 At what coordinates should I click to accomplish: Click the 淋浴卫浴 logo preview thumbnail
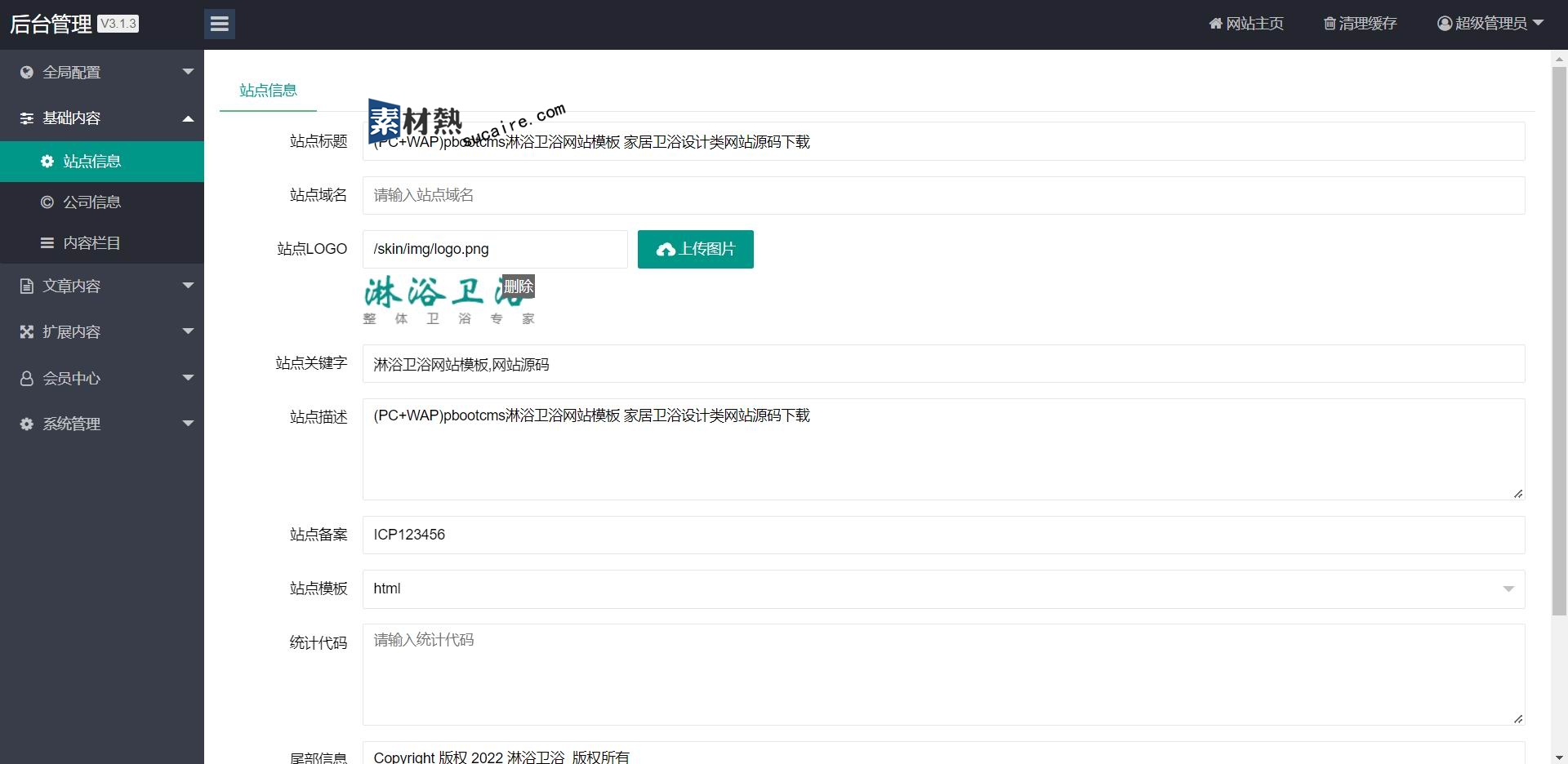(449, 300)
